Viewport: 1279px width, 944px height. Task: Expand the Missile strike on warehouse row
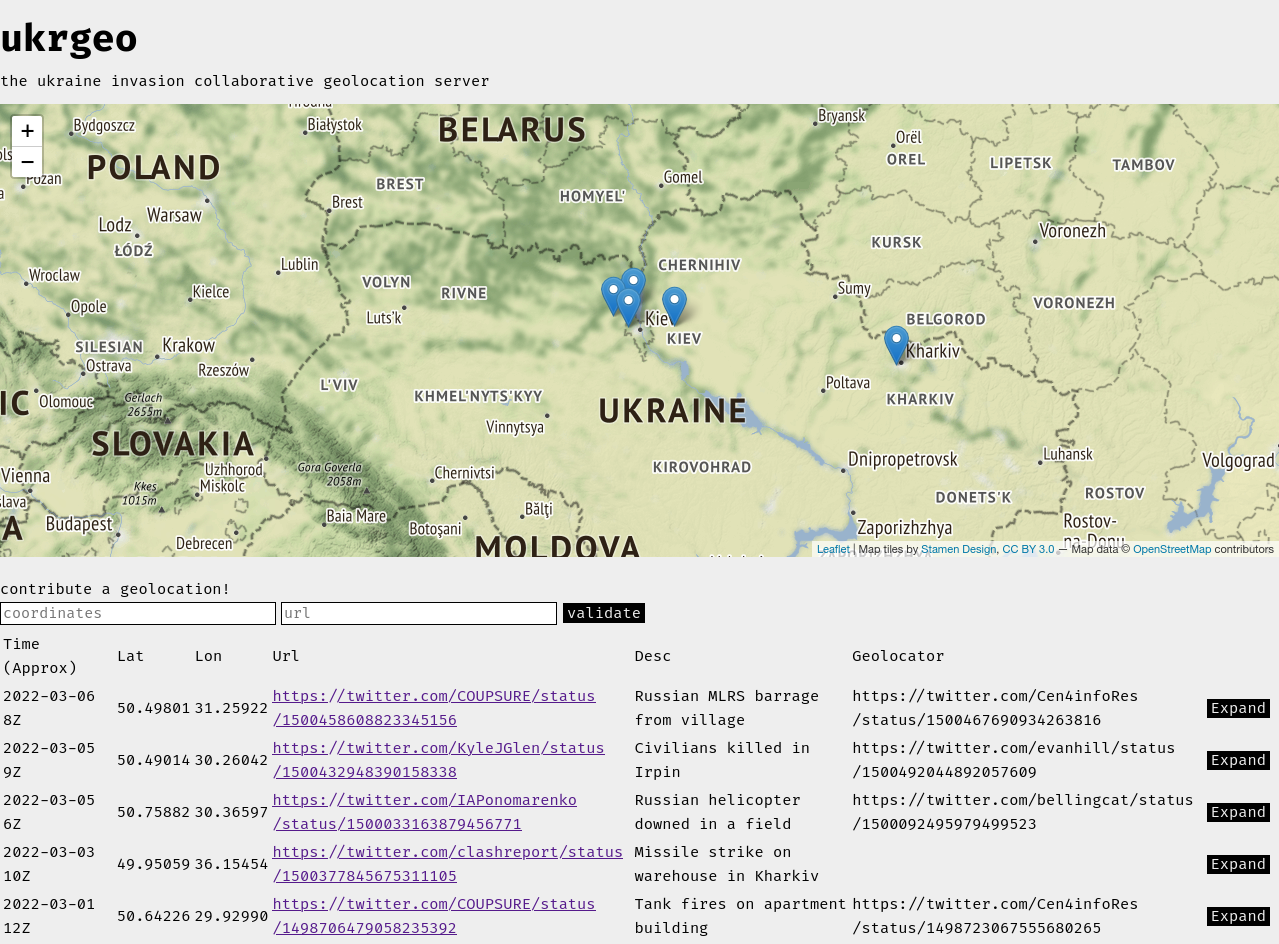(x=1238, y=864)
